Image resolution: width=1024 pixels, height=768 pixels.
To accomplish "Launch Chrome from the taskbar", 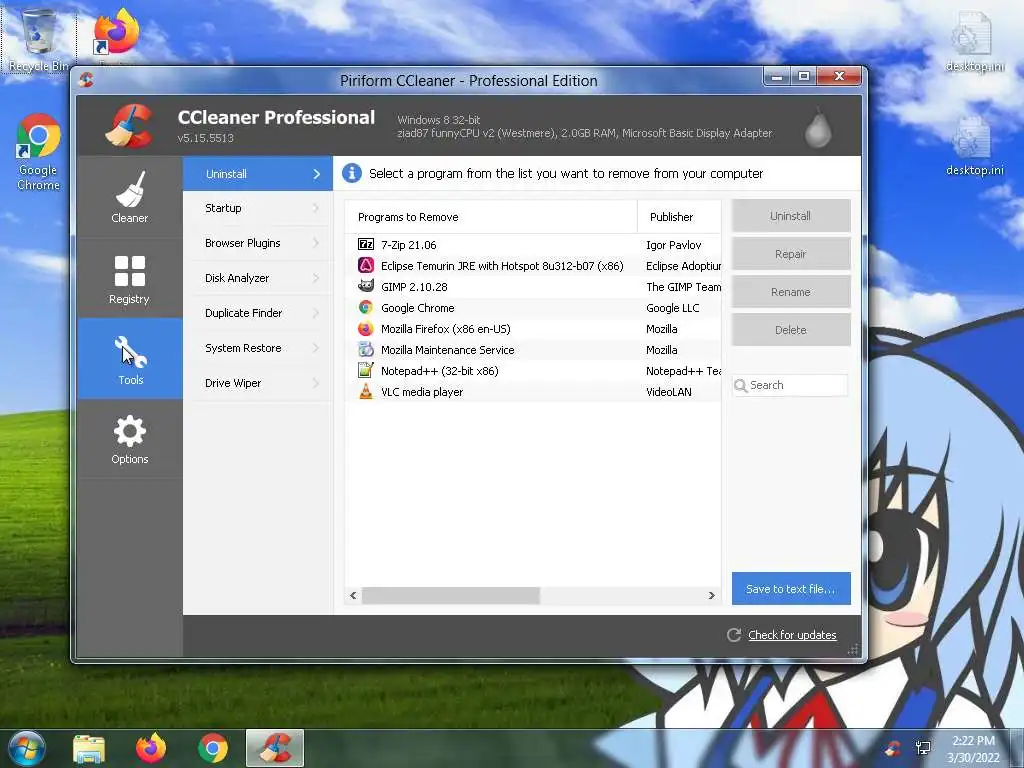I will coord(213,748).
